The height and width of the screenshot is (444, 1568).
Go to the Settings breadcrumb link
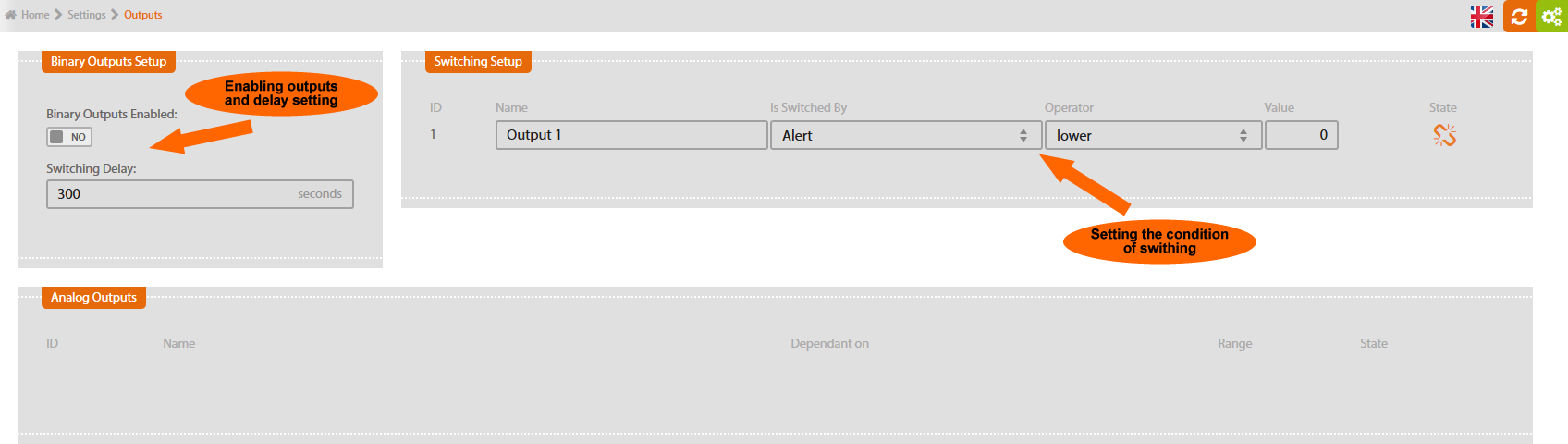(86, 15)
